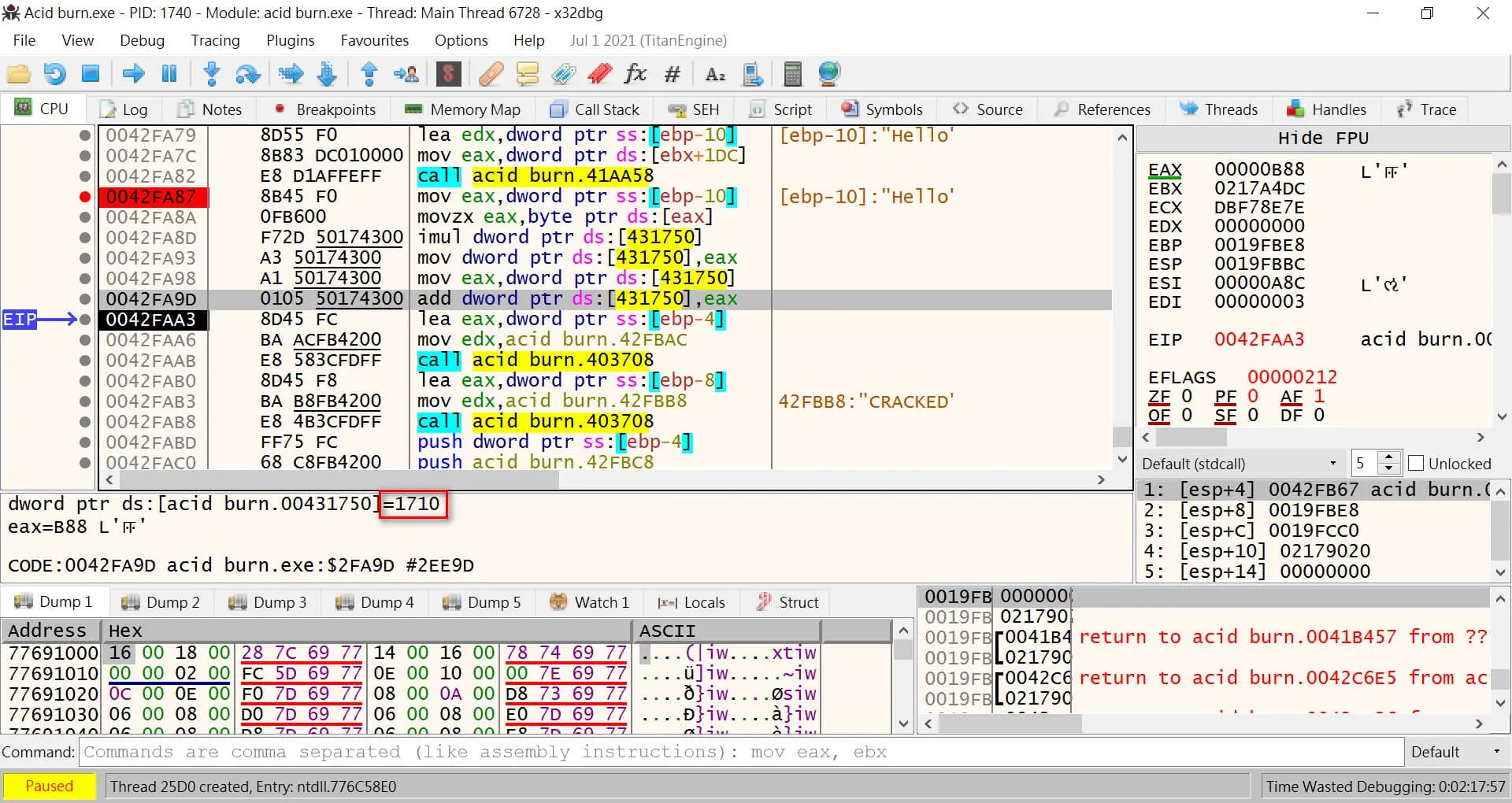Click the Open file folder icon
The image size is (1512, 803).
pos(18,74)
